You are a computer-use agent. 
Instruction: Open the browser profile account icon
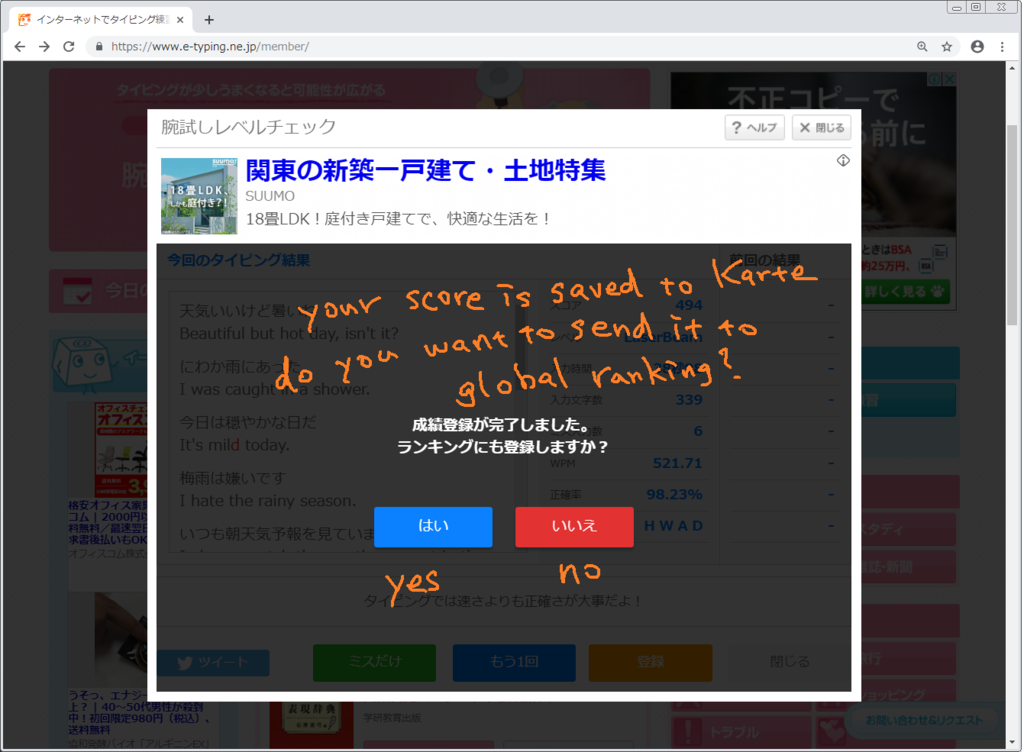[x=977, y=46]
